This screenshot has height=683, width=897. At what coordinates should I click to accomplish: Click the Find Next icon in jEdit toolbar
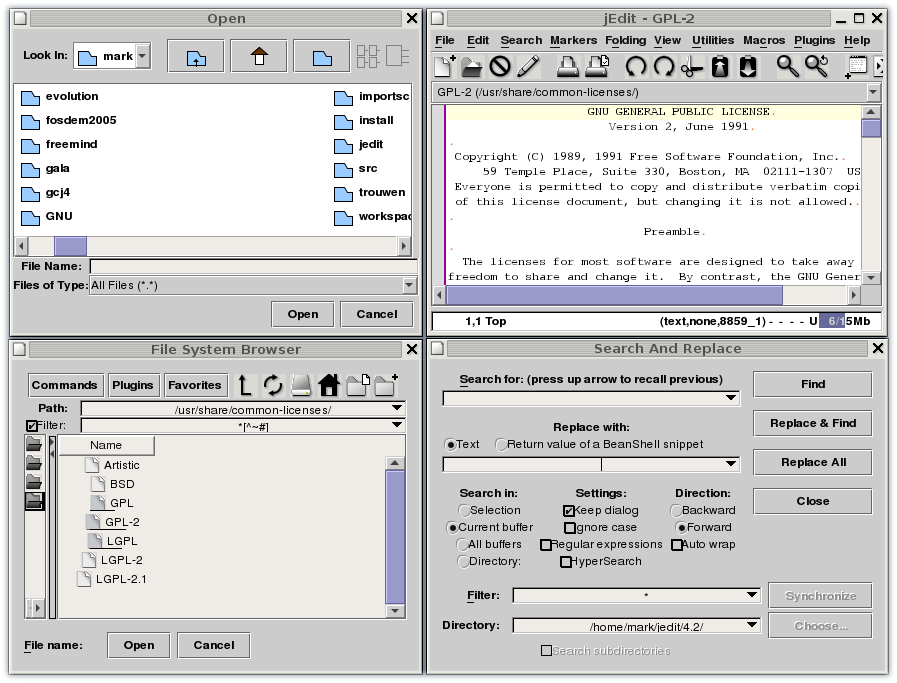point(817,66)
